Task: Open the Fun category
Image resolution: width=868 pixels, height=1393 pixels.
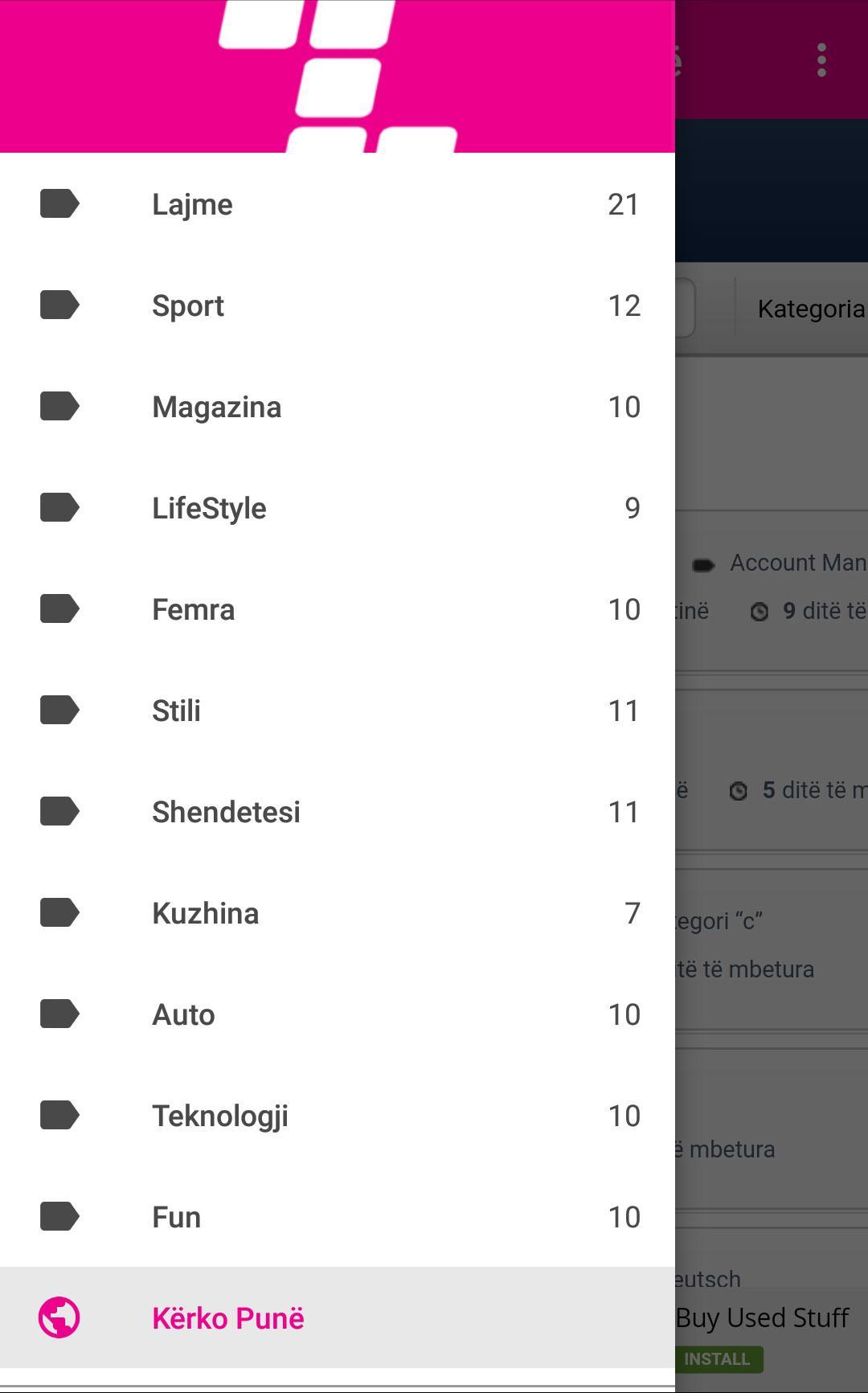Action: click(177, 1217)
